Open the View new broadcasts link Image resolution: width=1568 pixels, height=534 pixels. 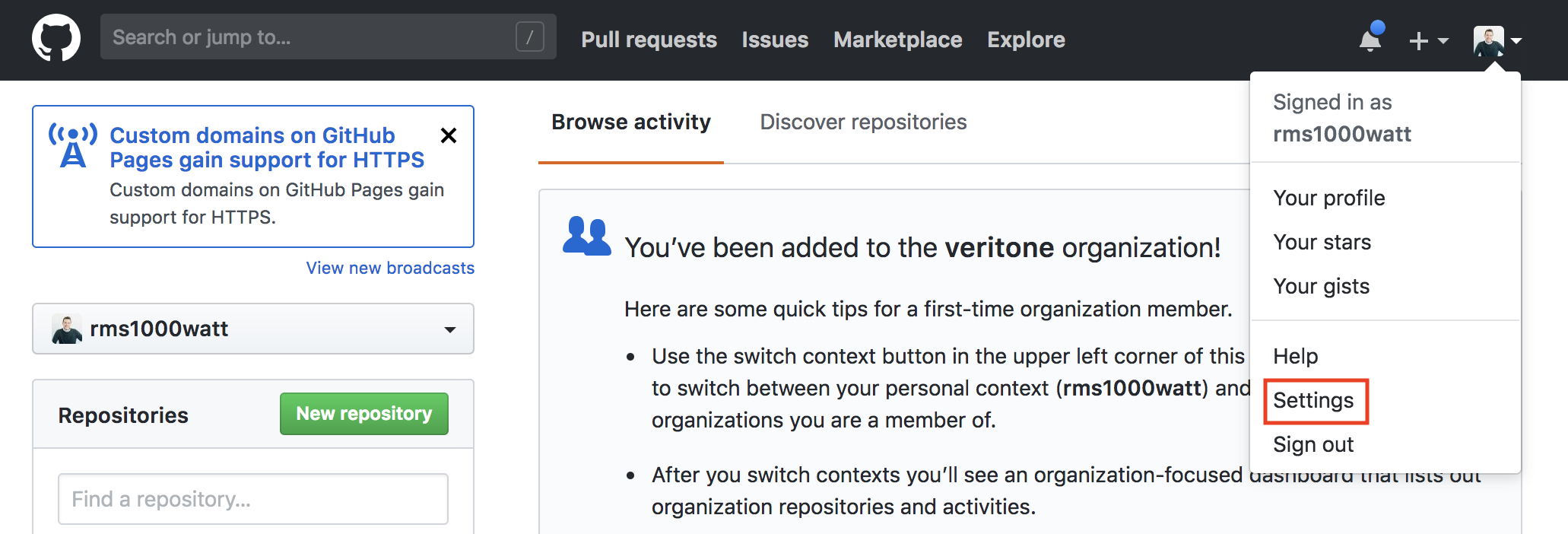tap(390, 268)
